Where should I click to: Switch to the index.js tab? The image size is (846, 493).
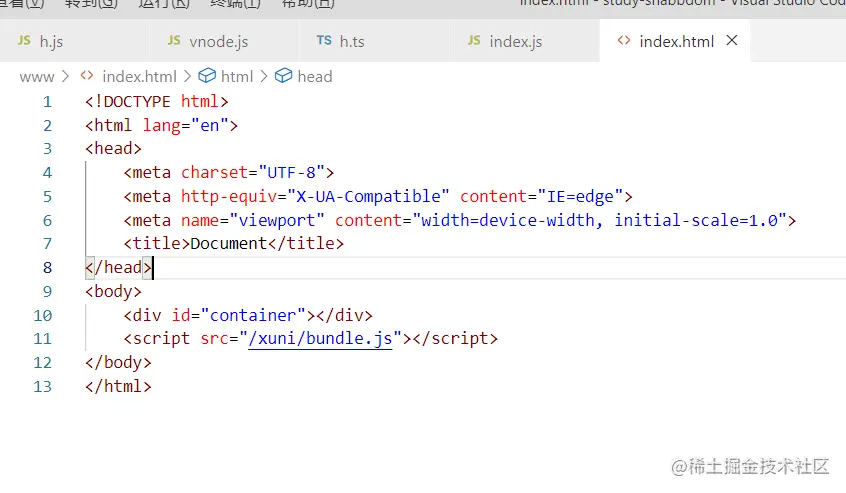524,41
